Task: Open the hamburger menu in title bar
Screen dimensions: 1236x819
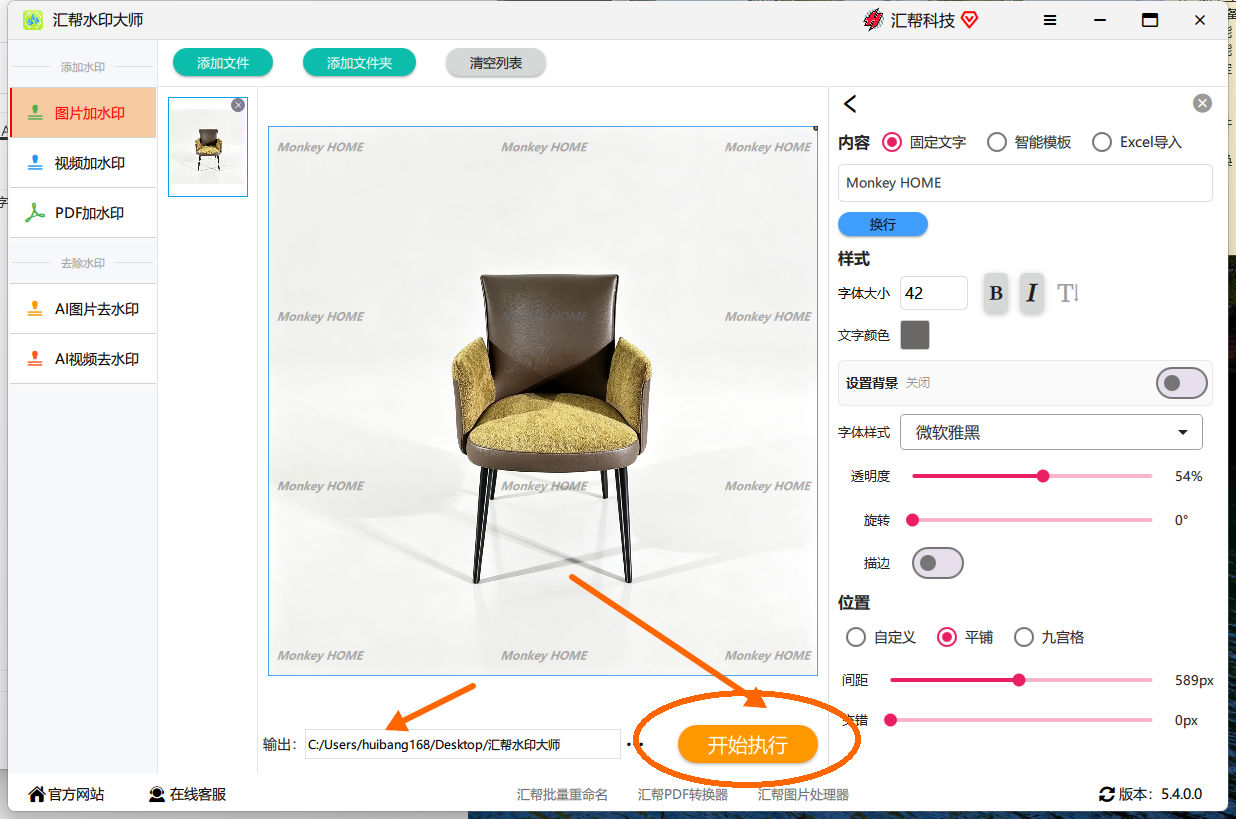Action: click(1050, 20)
